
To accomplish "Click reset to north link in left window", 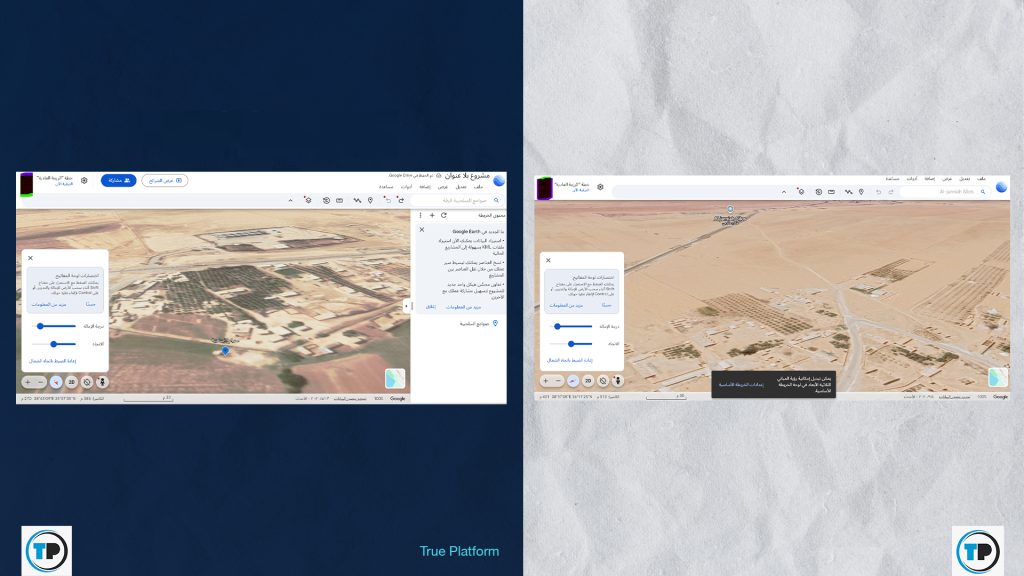I will (x=52, y=361).
